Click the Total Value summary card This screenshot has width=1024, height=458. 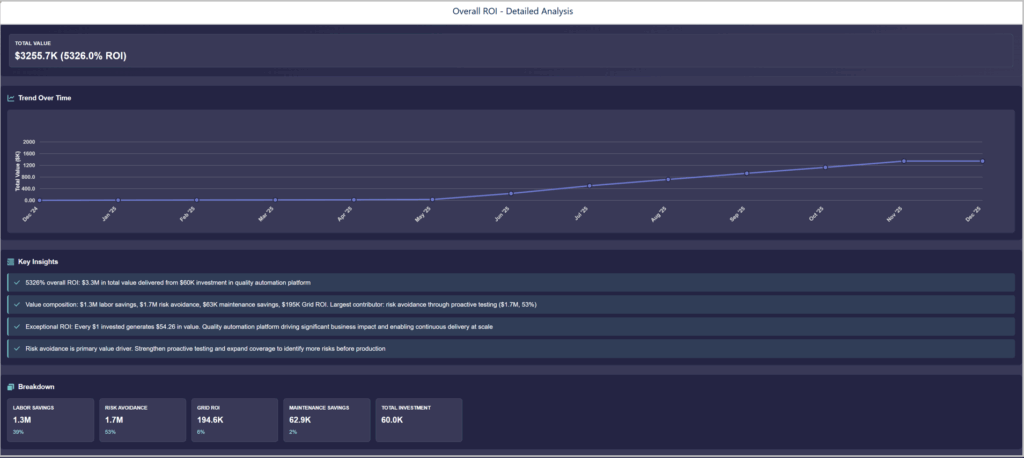pos(511,51)
